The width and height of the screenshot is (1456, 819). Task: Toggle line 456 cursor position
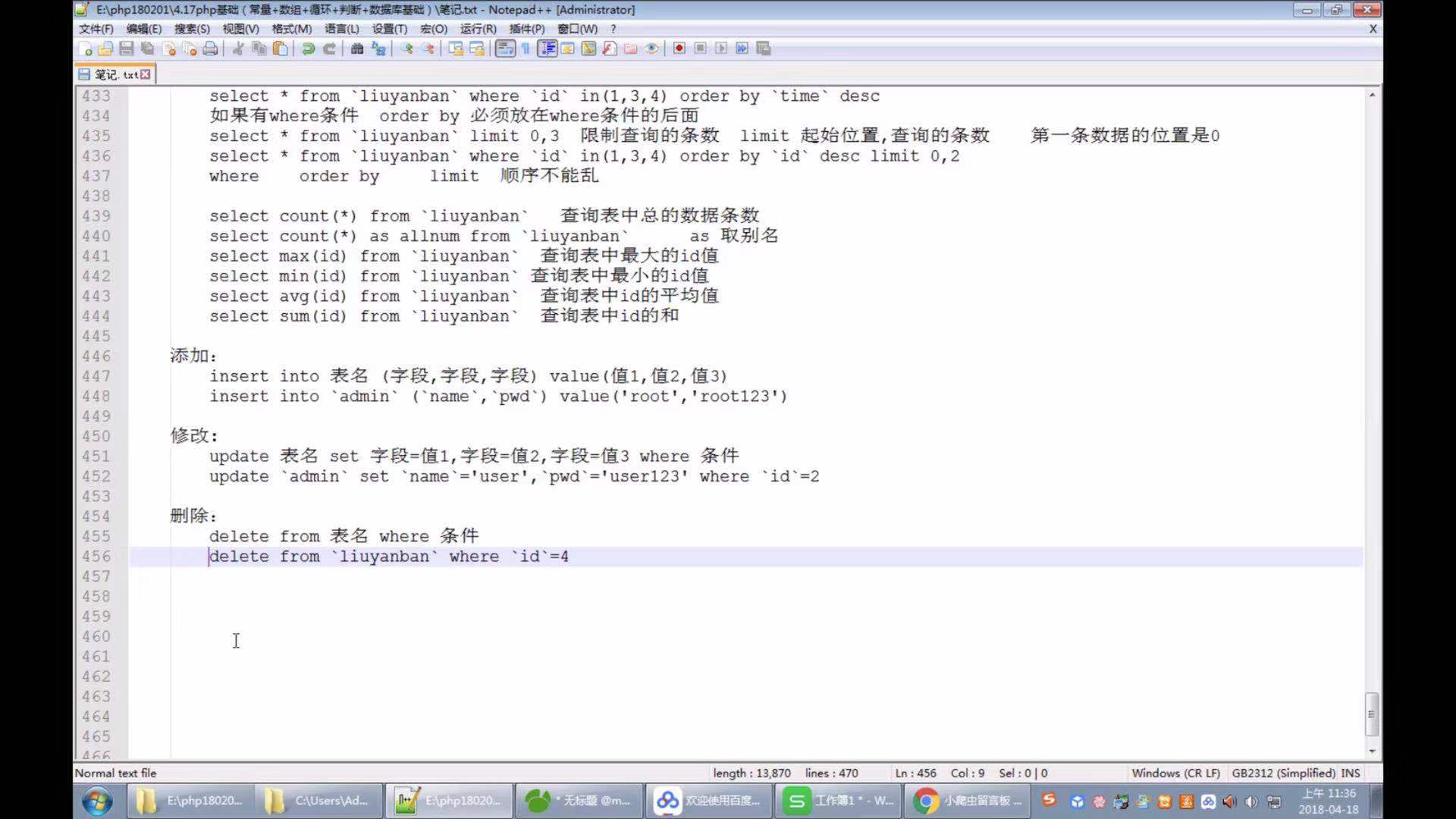click(210, 556)
